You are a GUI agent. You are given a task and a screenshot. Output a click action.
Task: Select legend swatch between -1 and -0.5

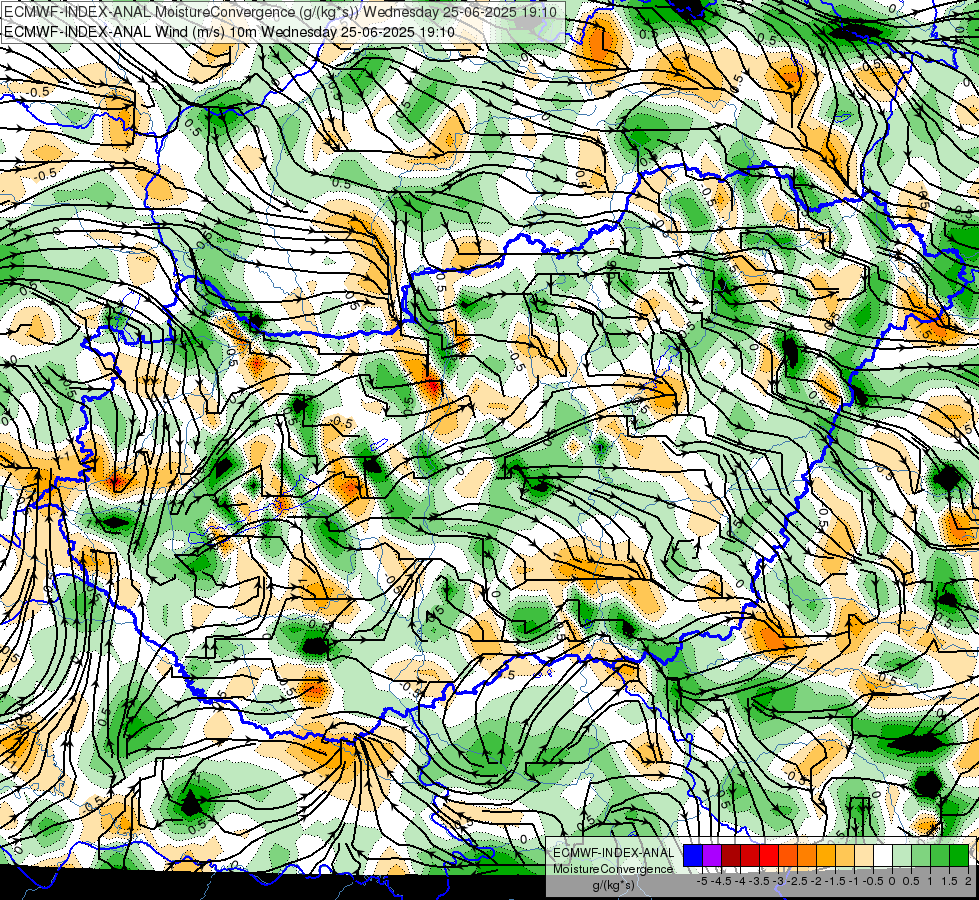[864, 856]
